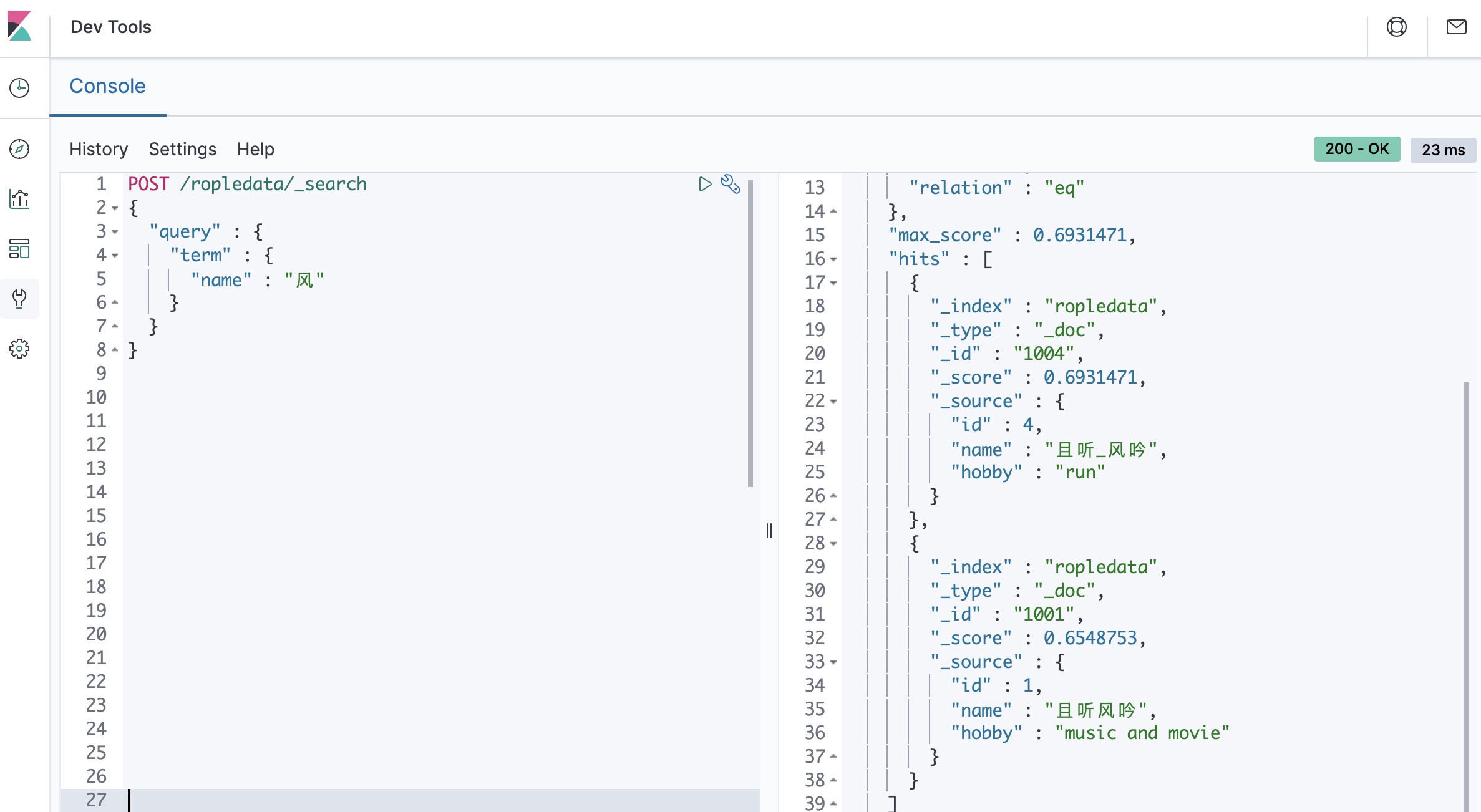Open the Help menu
This screenshot has width=1481, height=812.
pos(256,149)
